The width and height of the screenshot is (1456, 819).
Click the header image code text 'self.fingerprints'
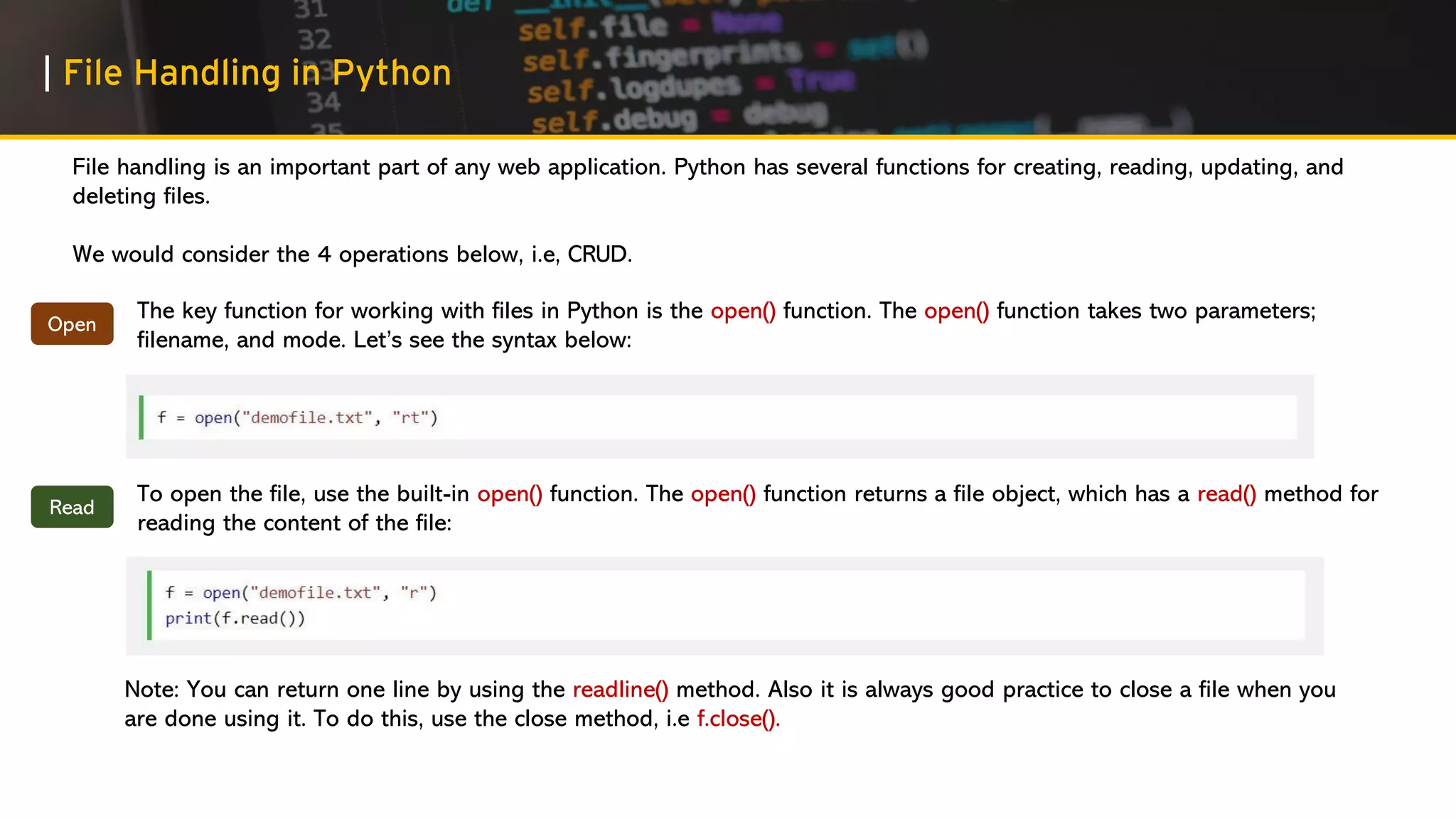(663, 57)
